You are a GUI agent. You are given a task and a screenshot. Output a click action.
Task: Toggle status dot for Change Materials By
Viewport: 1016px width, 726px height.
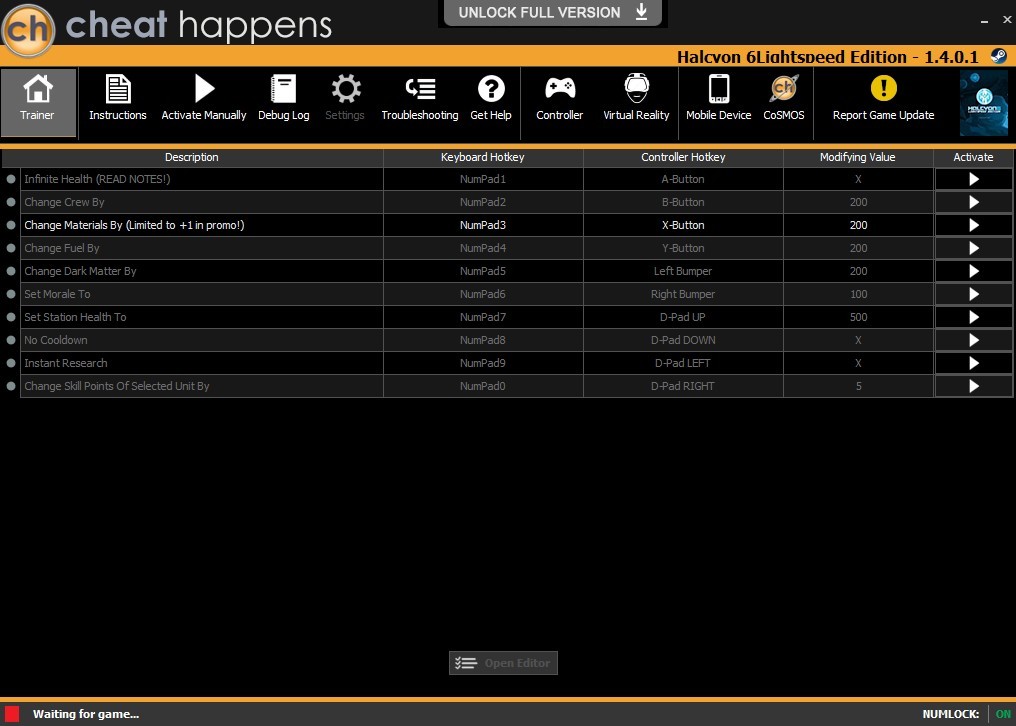(11, 225)
